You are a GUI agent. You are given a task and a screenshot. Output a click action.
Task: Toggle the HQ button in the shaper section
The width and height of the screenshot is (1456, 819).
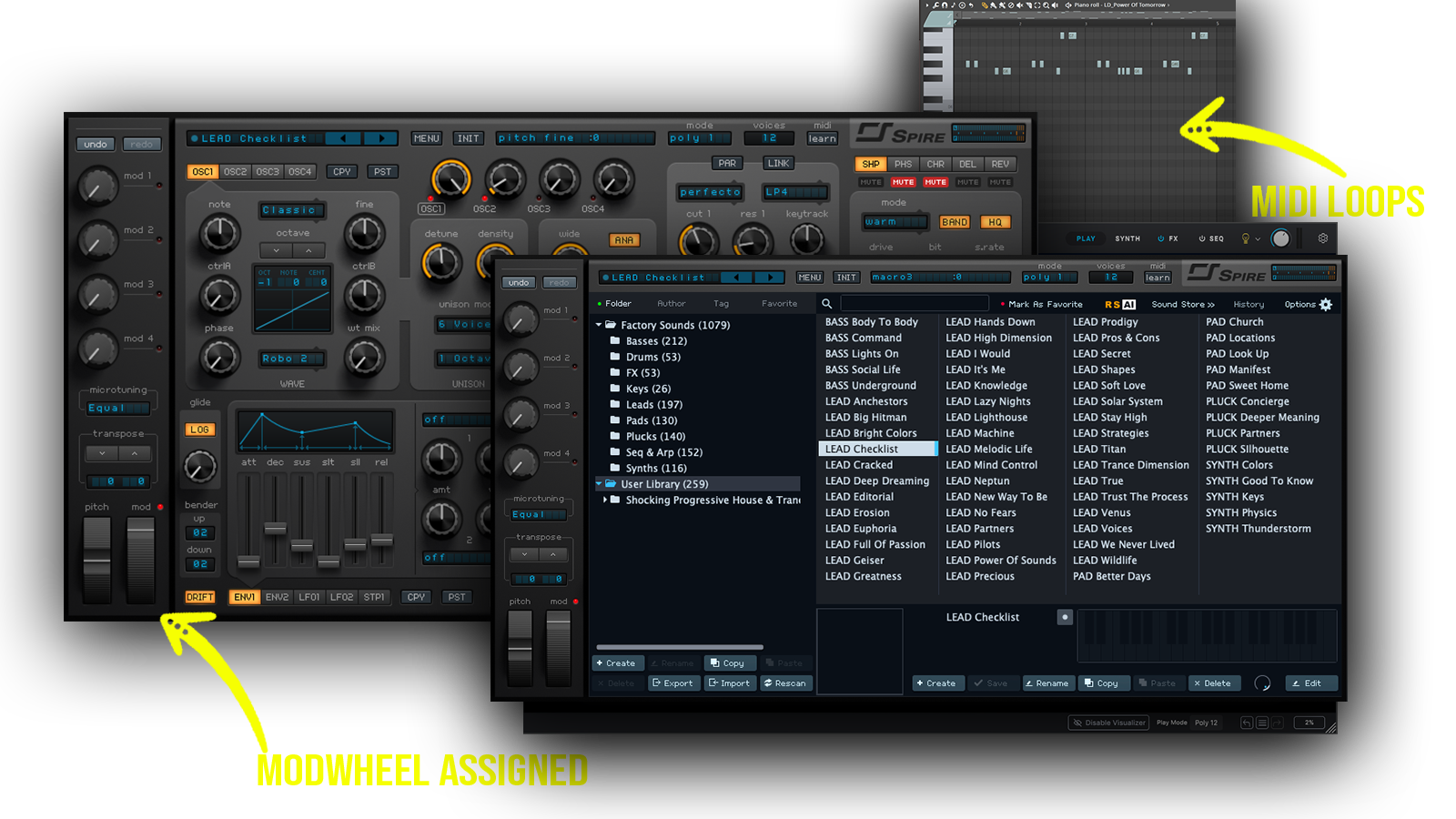click(x=995, y=222)
